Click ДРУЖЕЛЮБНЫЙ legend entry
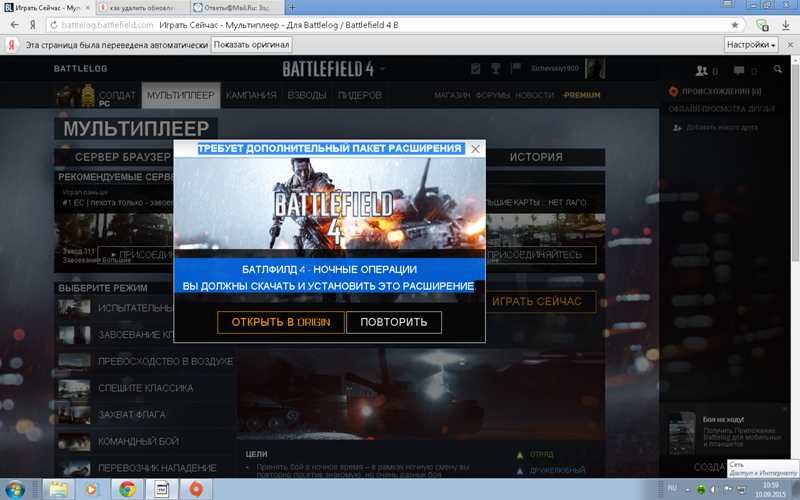The image size is (800, 500). tap(557, 471)
